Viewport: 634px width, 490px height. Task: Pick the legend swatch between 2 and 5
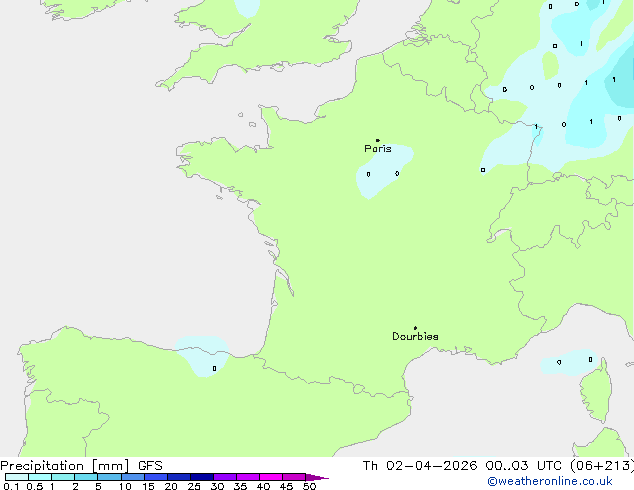click(x=86, y=477)
